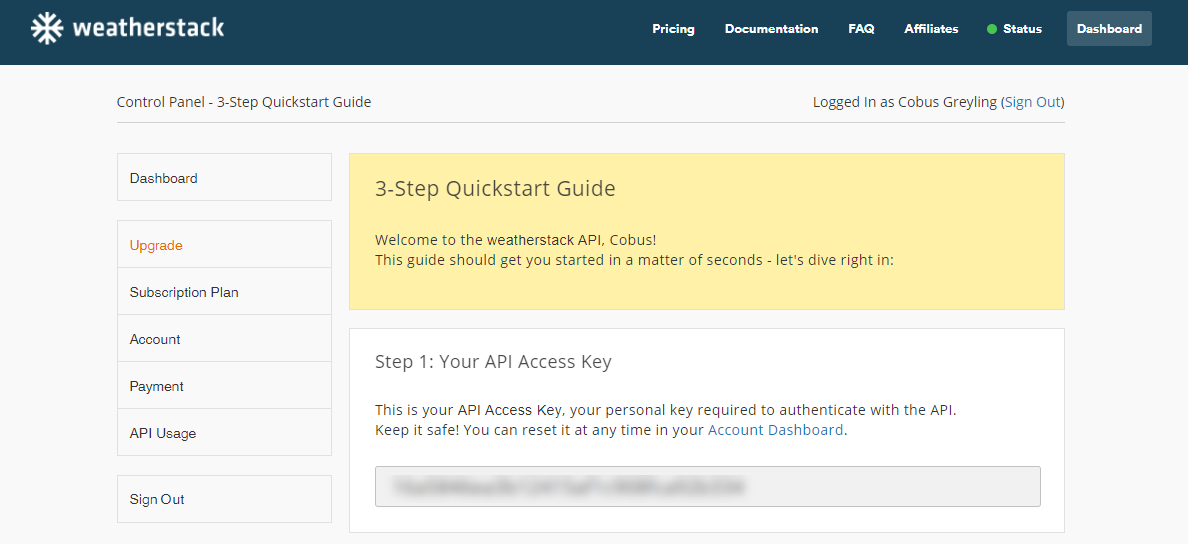Open API Usage in the sidebar
1188x544 pixels.
[224, 433]
